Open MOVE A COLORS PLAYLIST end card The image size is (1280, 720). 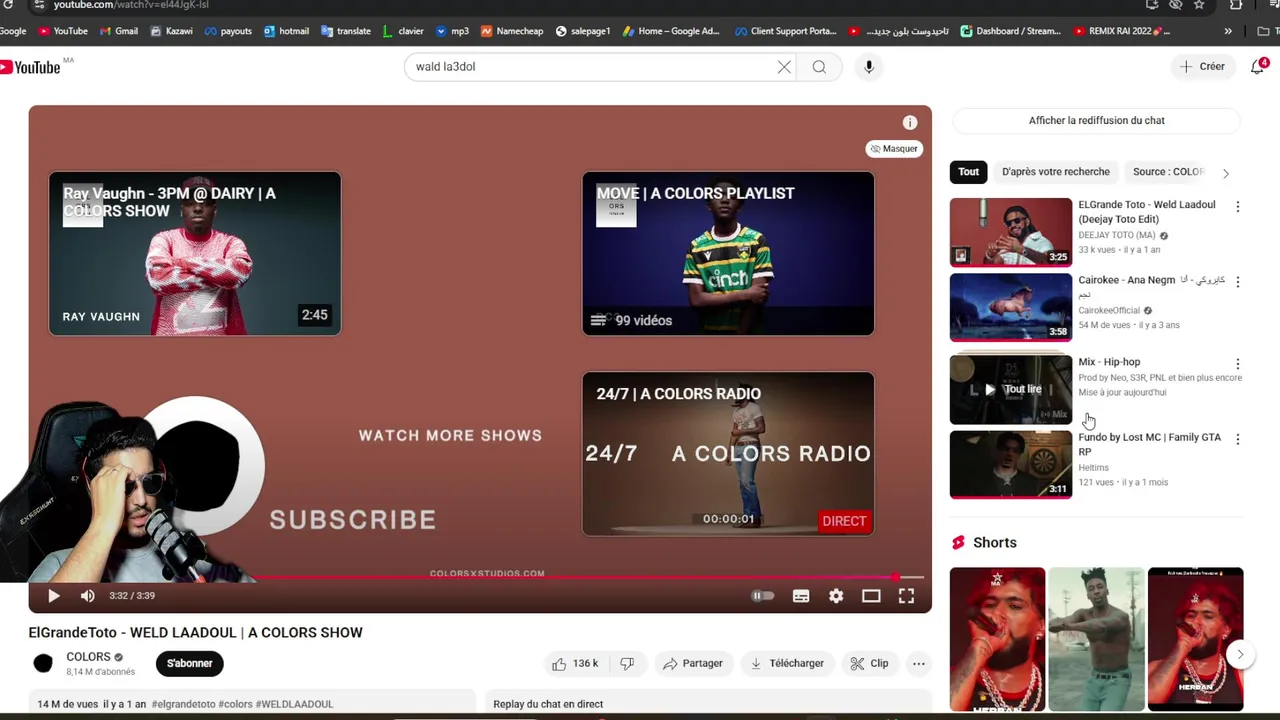(x=728, y=254)
